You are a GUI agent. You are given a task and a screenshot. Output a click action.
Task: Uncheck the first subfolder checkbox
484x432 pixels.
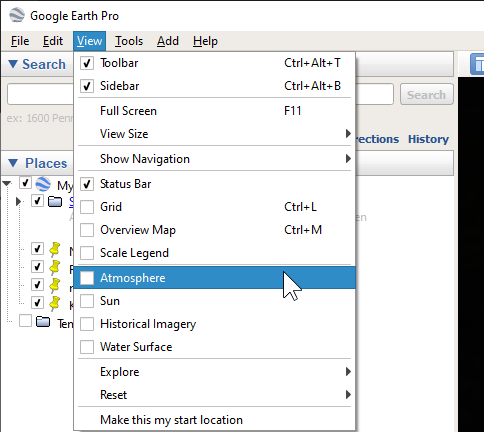(x=37, y=201)
